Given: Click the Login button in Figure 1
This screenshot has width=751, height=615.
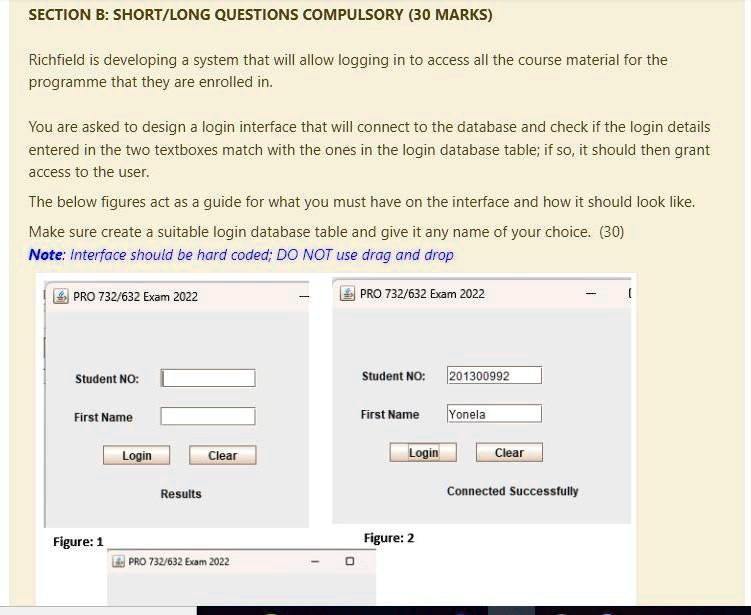Looking at the screenshot, I should [x=137, y=455].
